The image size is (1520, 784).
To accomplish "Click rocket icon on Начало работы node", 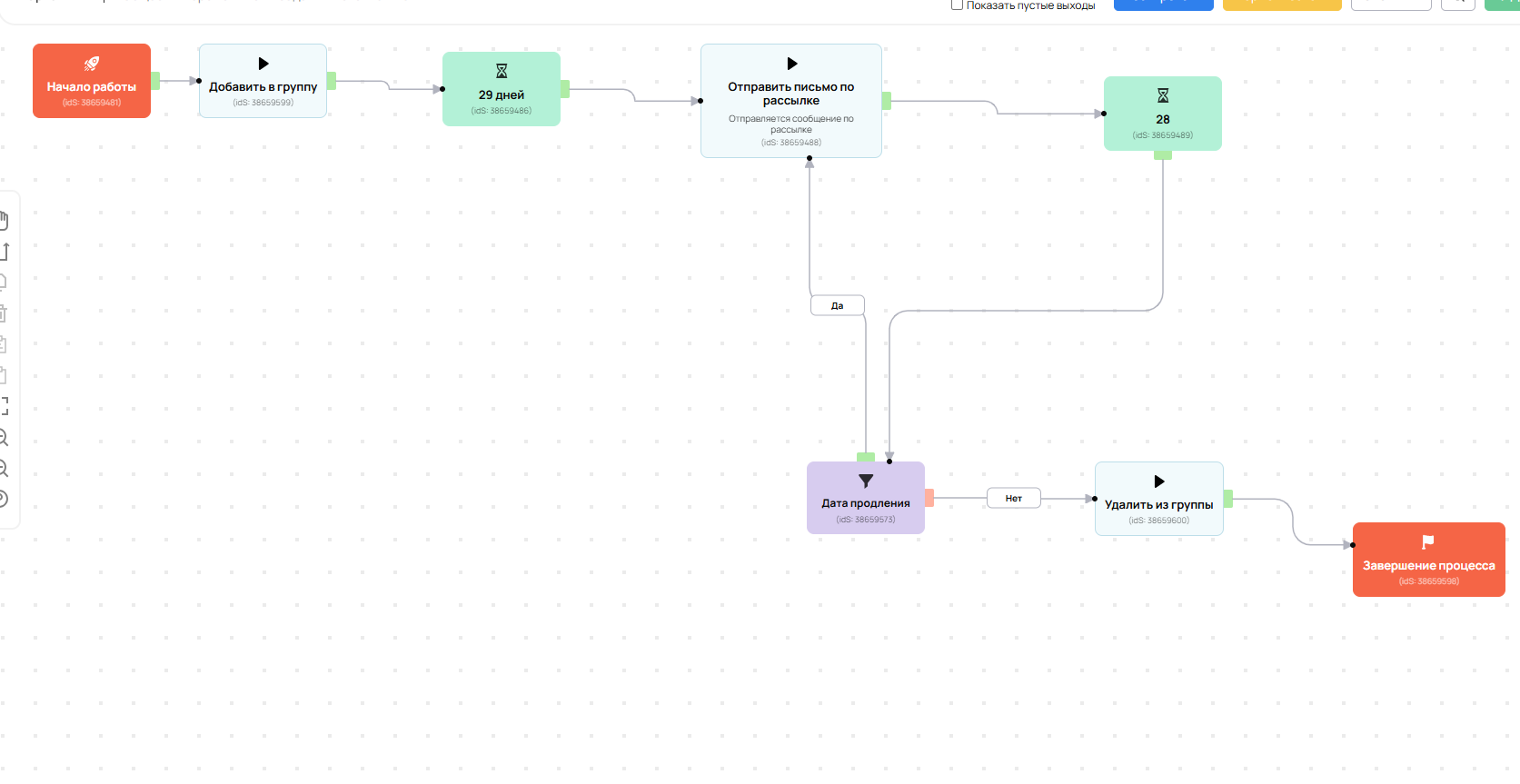I will pyautogui.click(x=92, y=64).
